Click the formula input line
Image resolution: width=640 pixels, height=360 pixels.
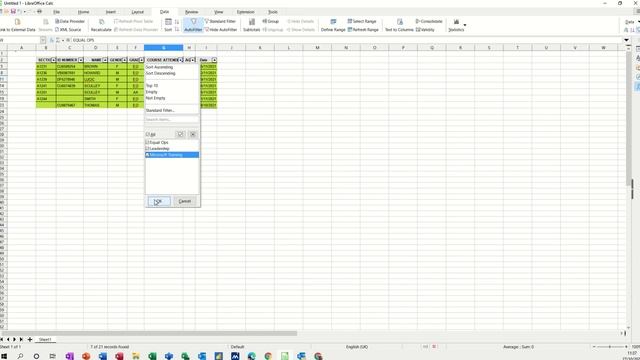(347, 40)
